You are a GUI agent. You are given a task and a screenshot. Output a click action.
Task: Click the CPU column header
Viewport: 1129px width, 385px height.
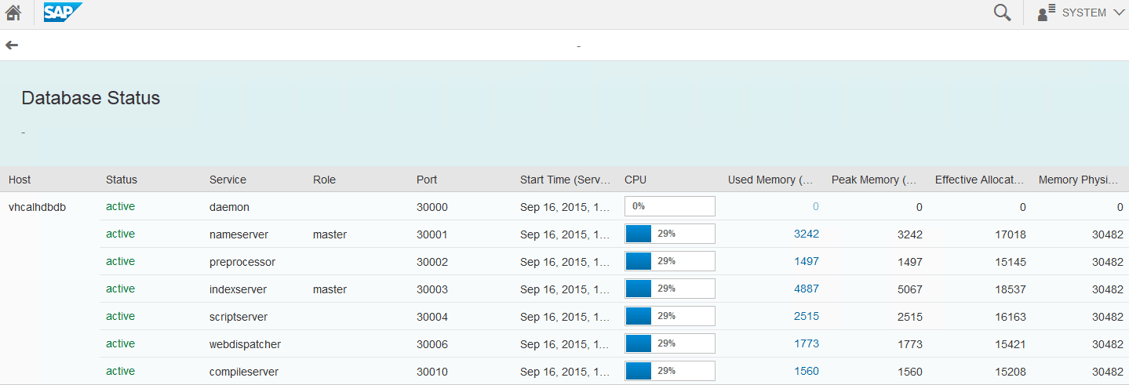[636, 179]
